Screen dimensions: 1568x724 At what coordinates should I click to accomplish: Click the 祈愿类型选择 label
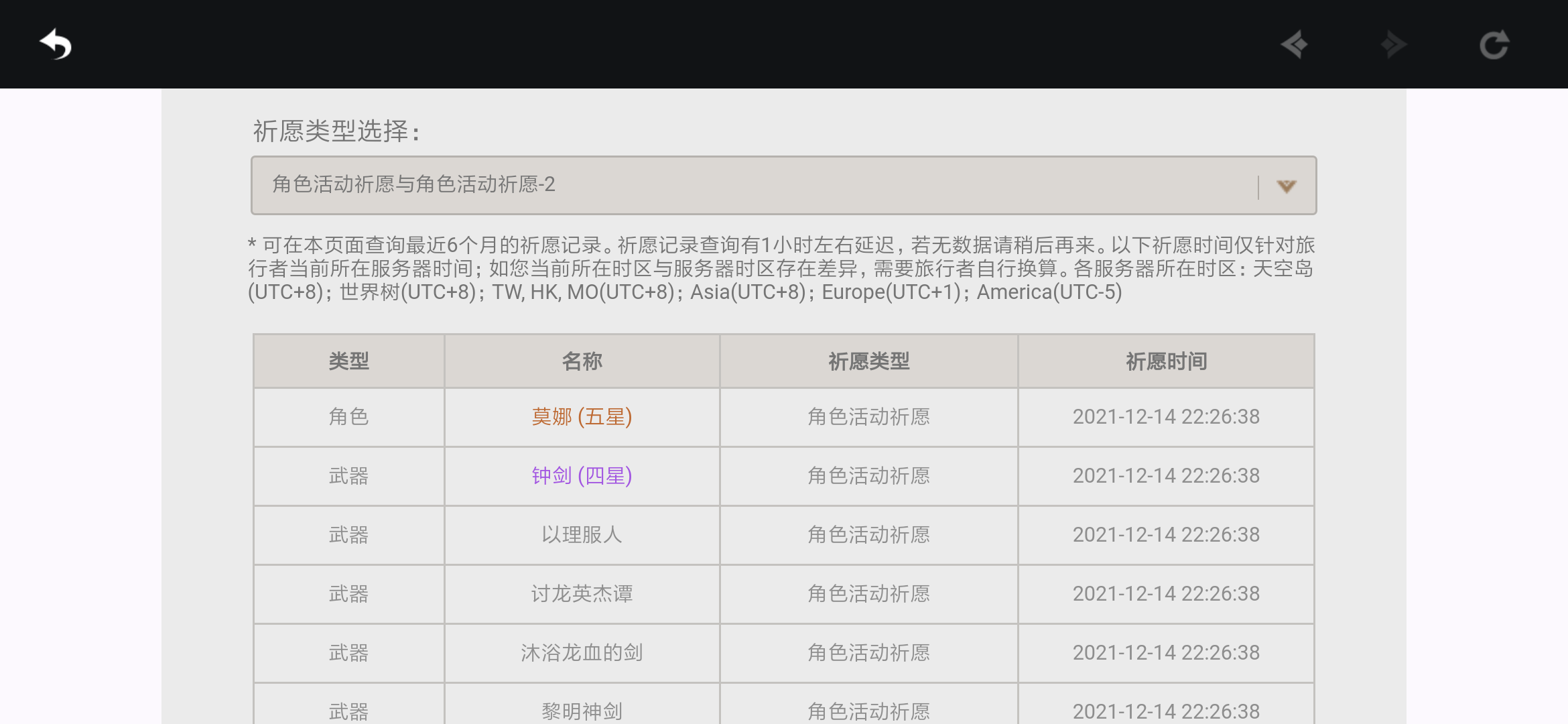coord(337,131)
